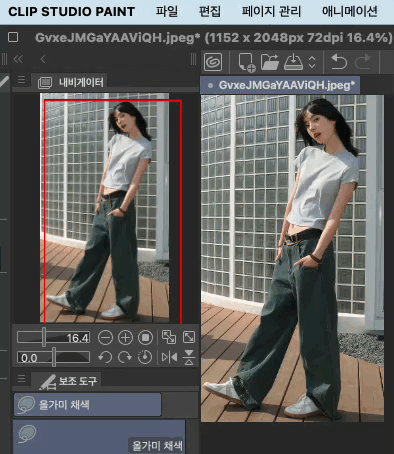Open CLIP STUDIO launcher swirl icon

click(213, 62)
